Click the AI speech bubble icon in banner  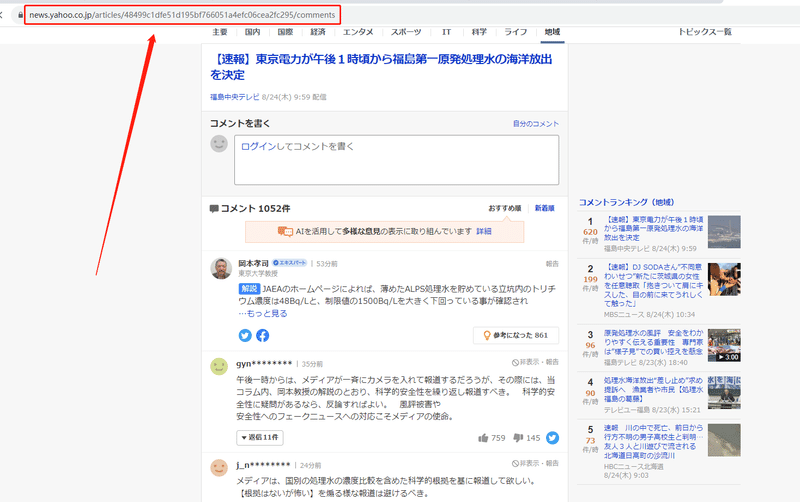click(285, 231)
